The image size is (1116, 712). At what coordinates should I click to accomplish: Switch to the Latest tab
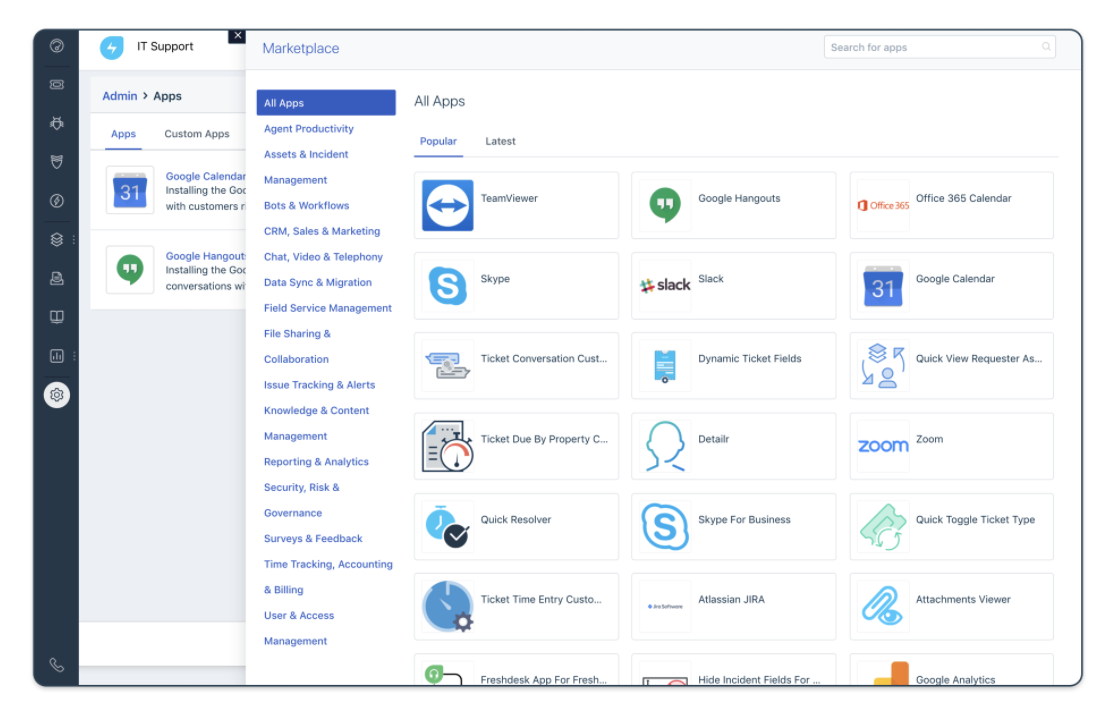point(500,141)
